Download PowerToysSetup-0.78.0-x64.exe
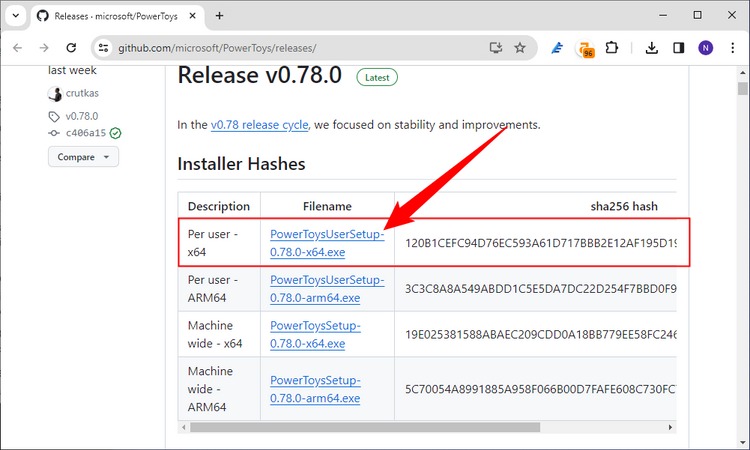The width and height of the screenshot is (750, 450). point(315,334)
